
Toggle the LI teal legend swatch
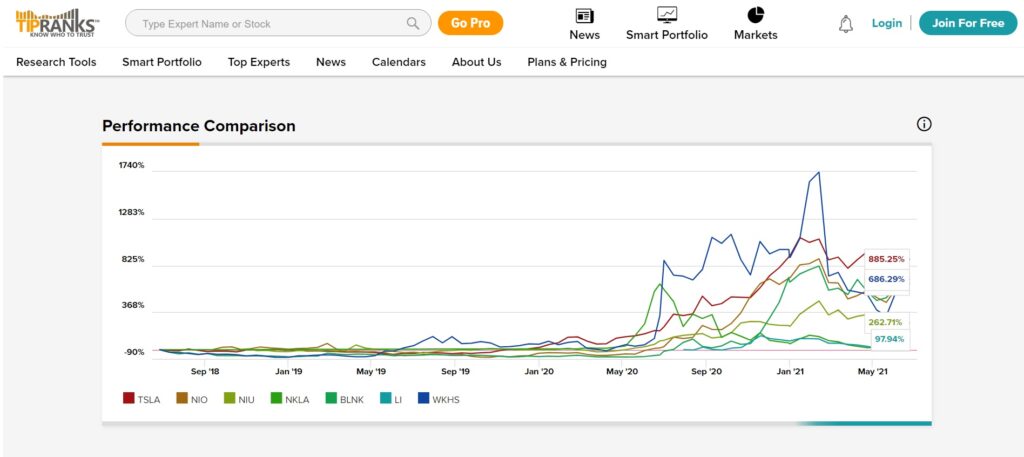385,398
